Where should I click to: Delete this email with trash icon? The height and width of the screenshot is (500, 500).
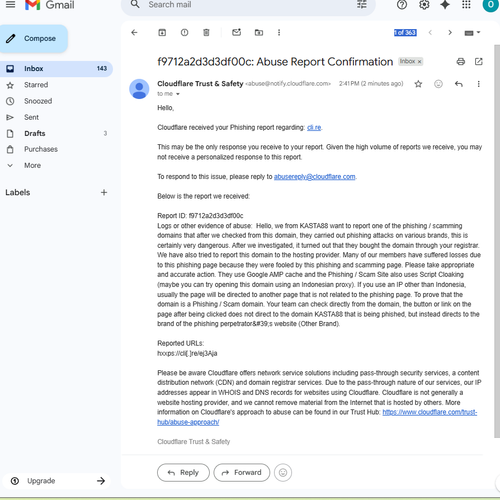pyautogui.click(x=206, y=32)
